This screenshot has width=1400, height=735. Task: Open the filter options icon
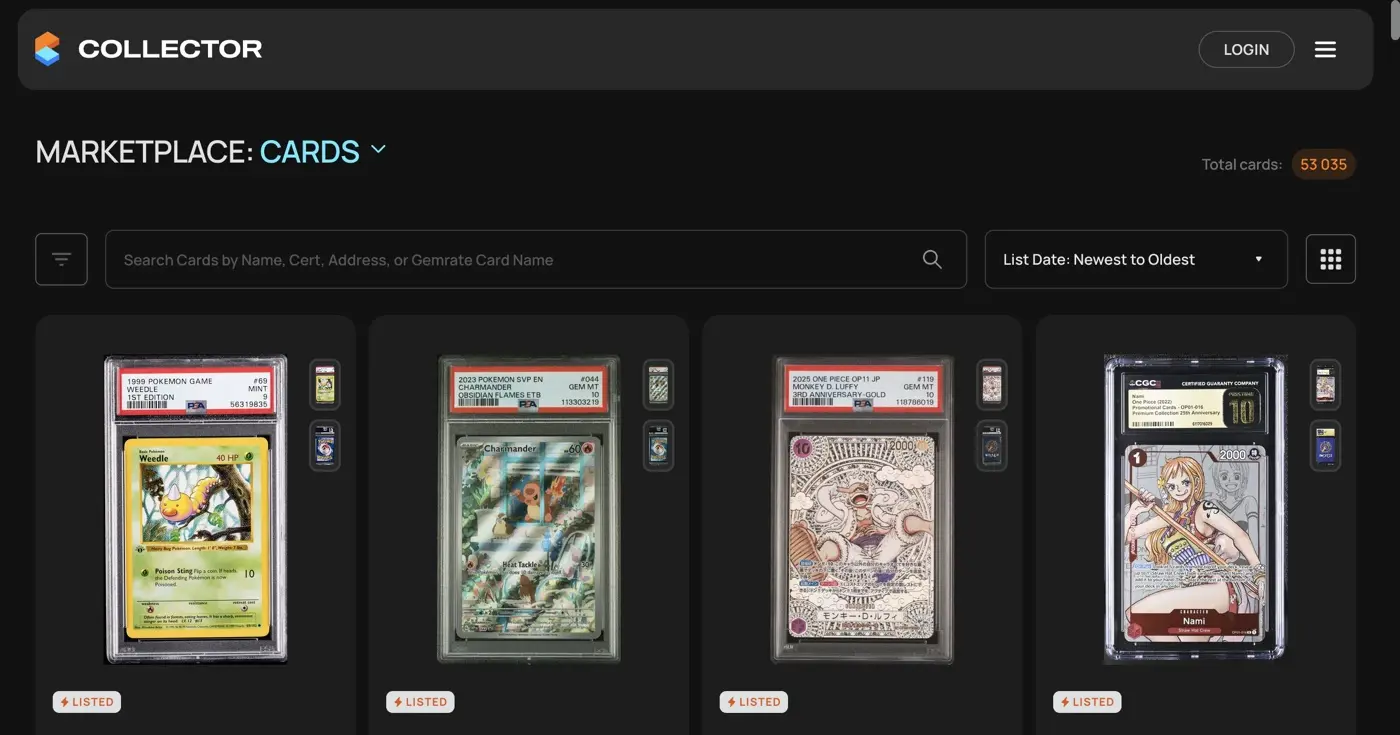coord(61,259)
